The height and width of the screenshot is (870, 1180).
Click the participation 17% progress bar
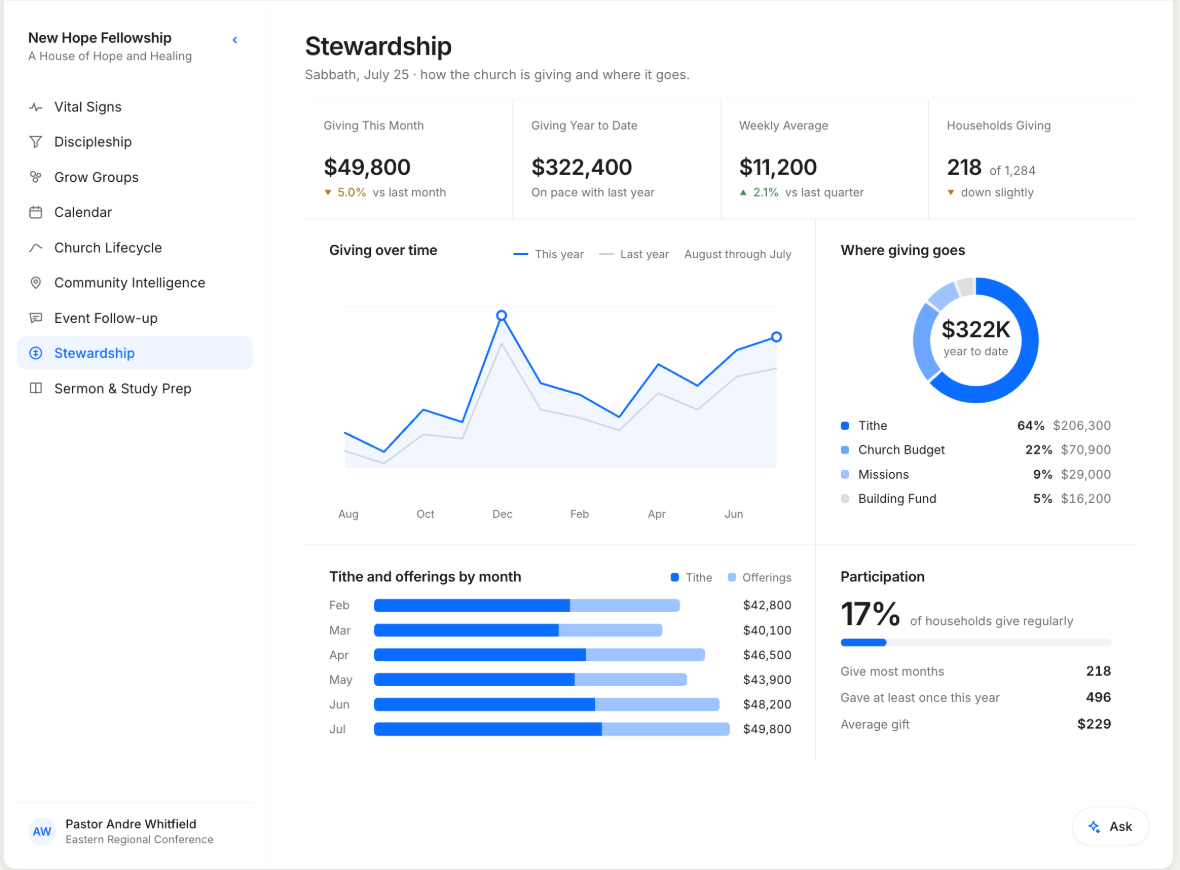[975, 643]
